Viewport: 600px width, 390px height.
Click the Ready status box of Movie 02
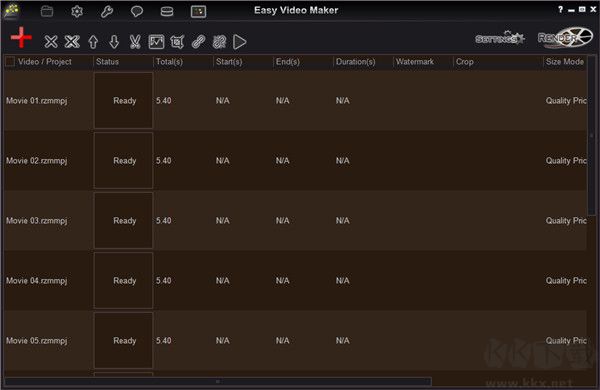pos(124,161)
